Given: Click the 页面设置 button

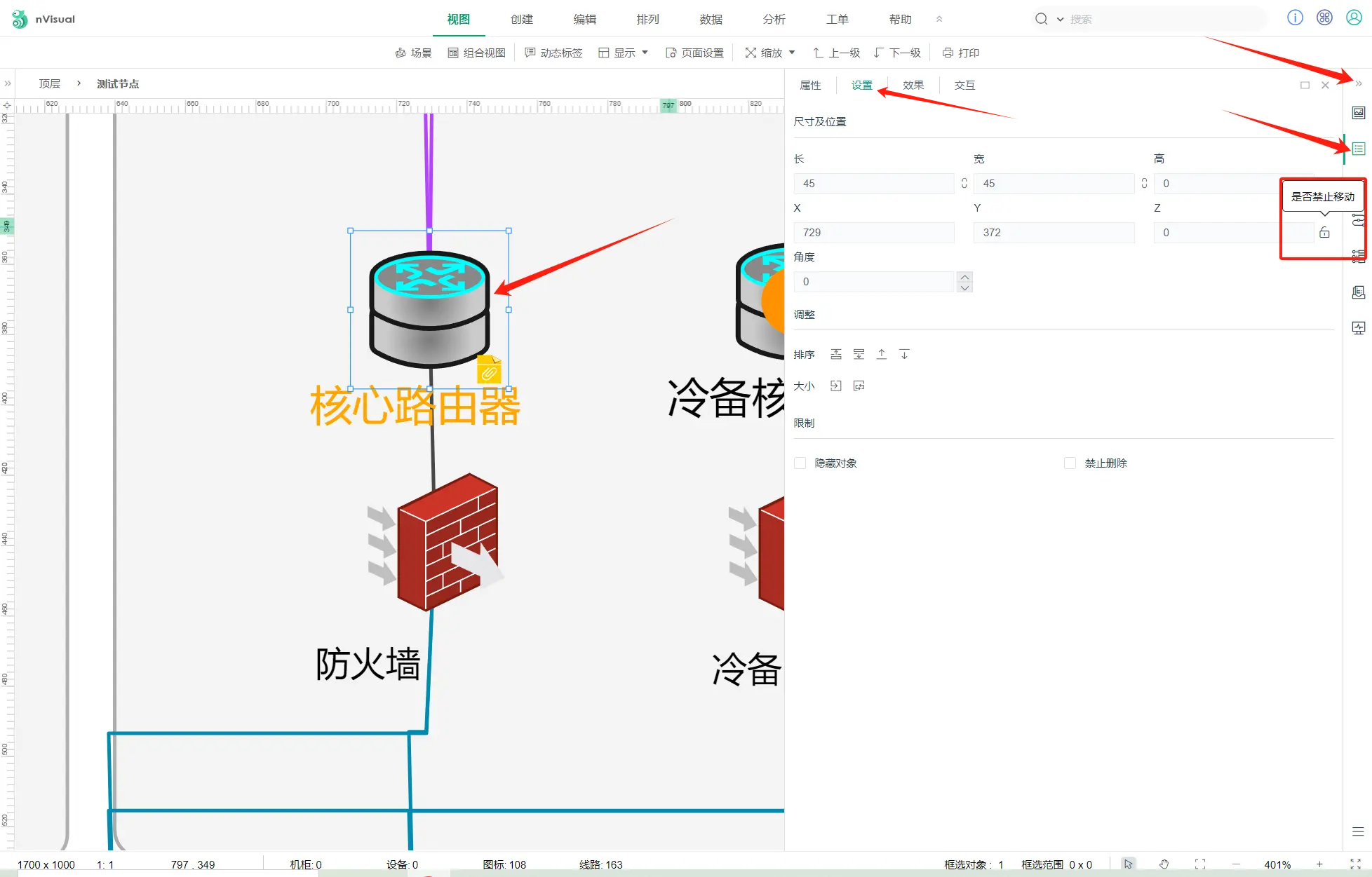Looking at the screenshot, I should coord(694,53).
